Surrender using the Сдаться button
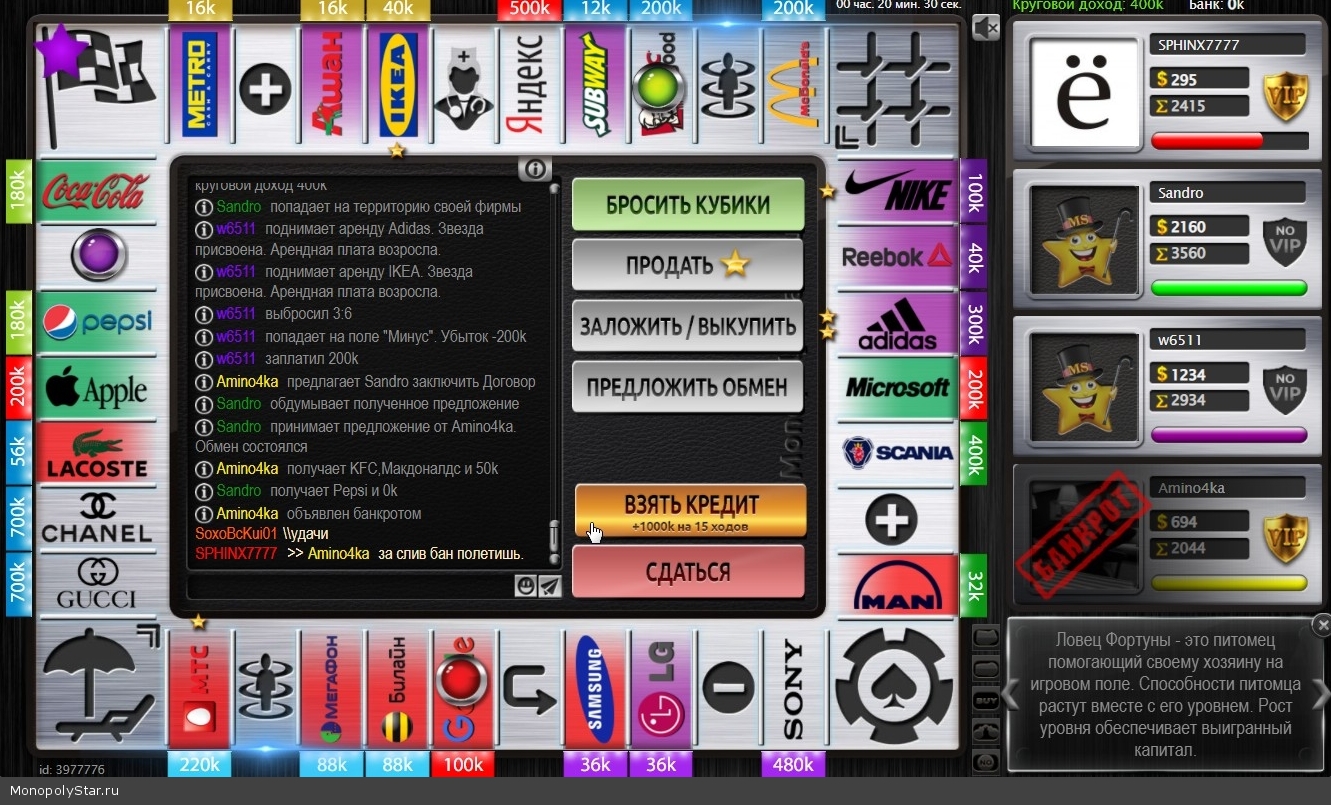 [x=688, y=572]
